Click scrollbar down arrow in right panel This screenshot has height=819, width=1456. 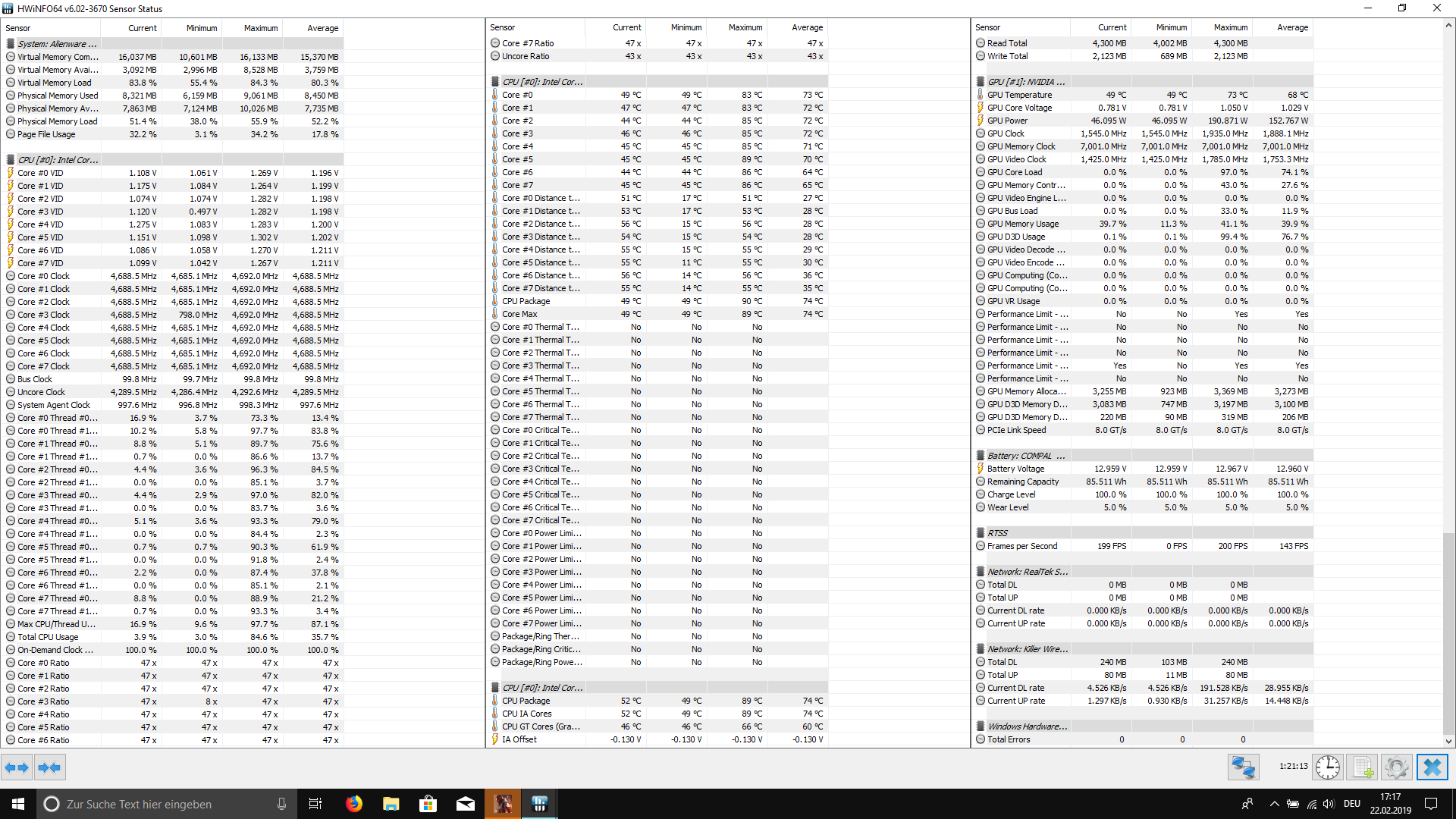pyautogui.click(x=1448, y=741)
